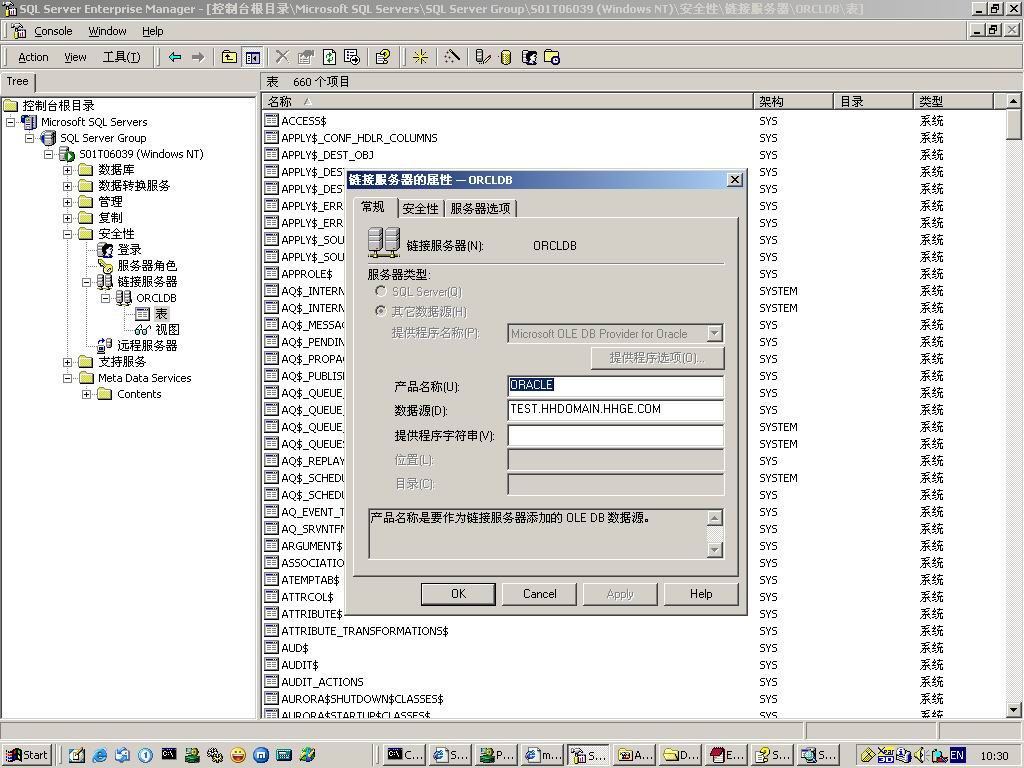Open the 工具(T) menu

click(121, 57)
